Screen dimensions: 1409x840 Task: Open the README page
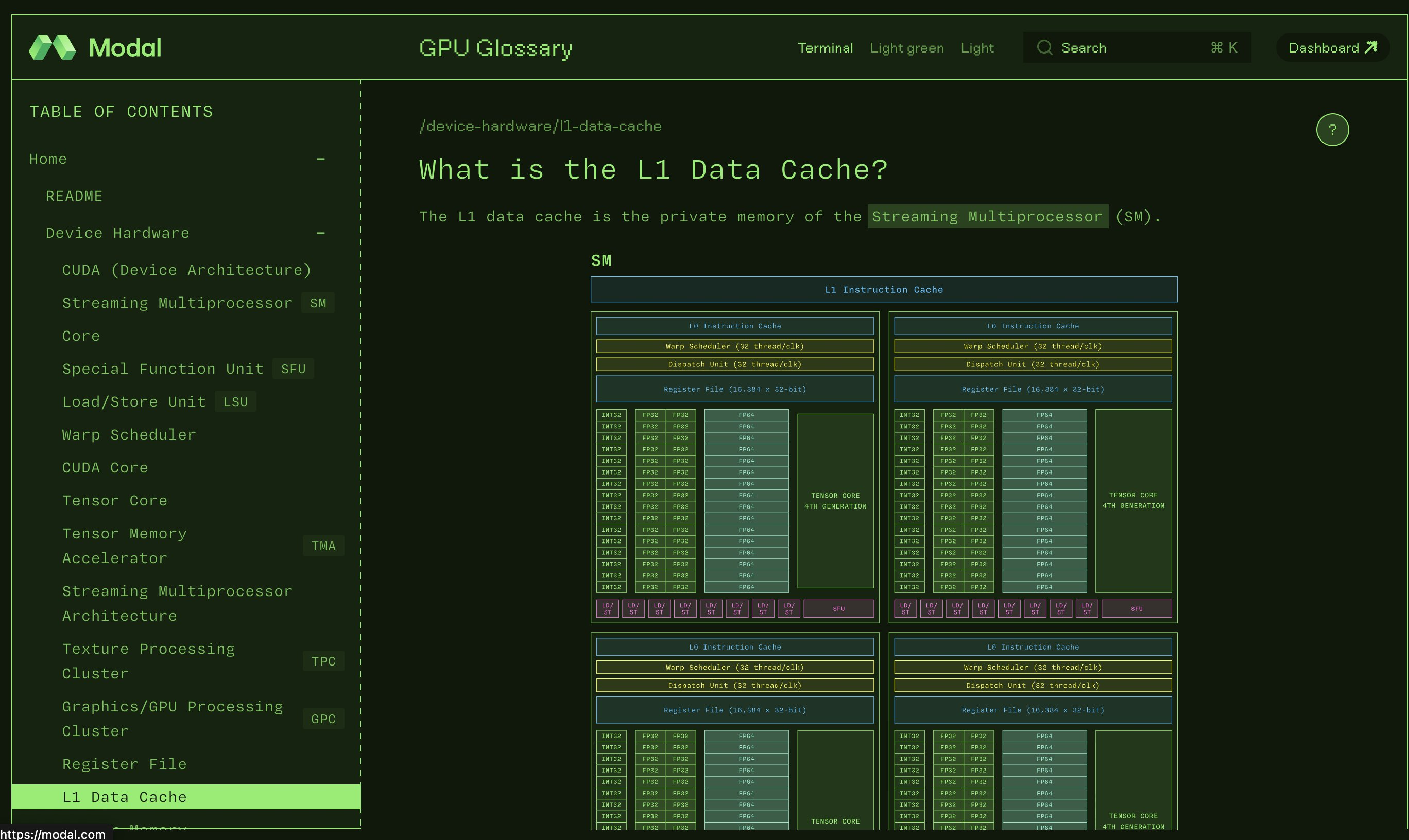coord(74,196)
